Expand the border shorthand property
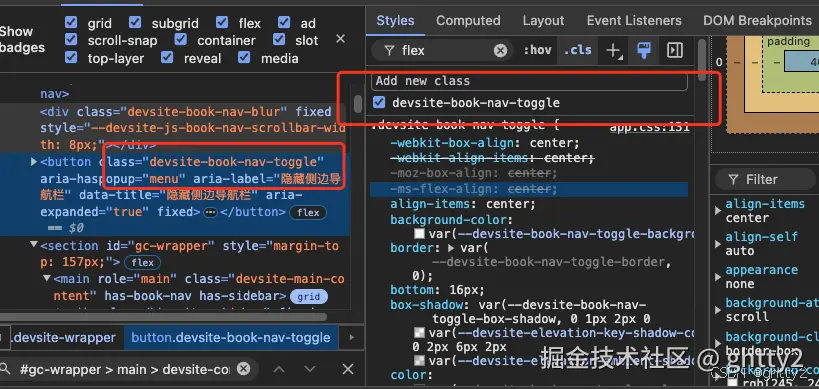 click(450, 247)
